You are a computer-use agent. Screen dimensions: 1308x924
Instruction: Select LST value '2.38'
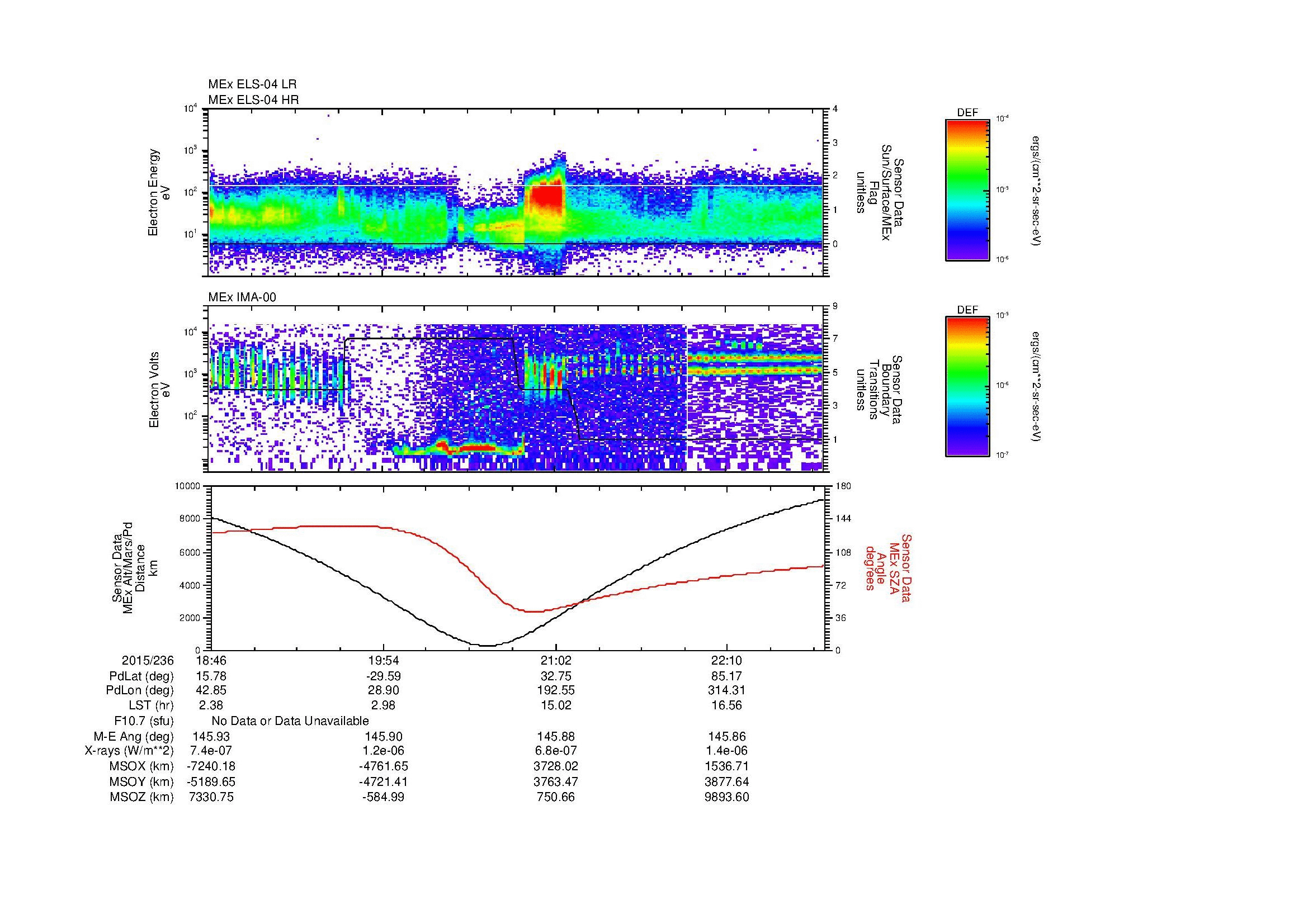point(211,705)
